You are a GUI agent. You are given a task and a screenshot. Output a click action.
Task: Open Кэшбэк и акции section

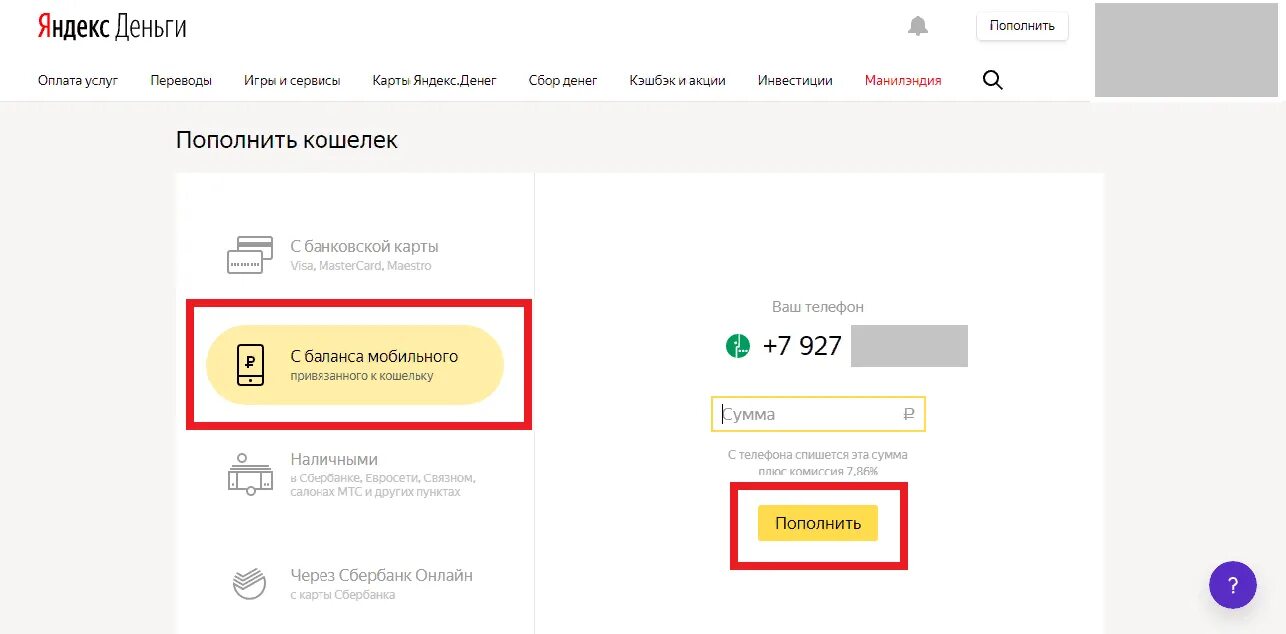(678, 80)
